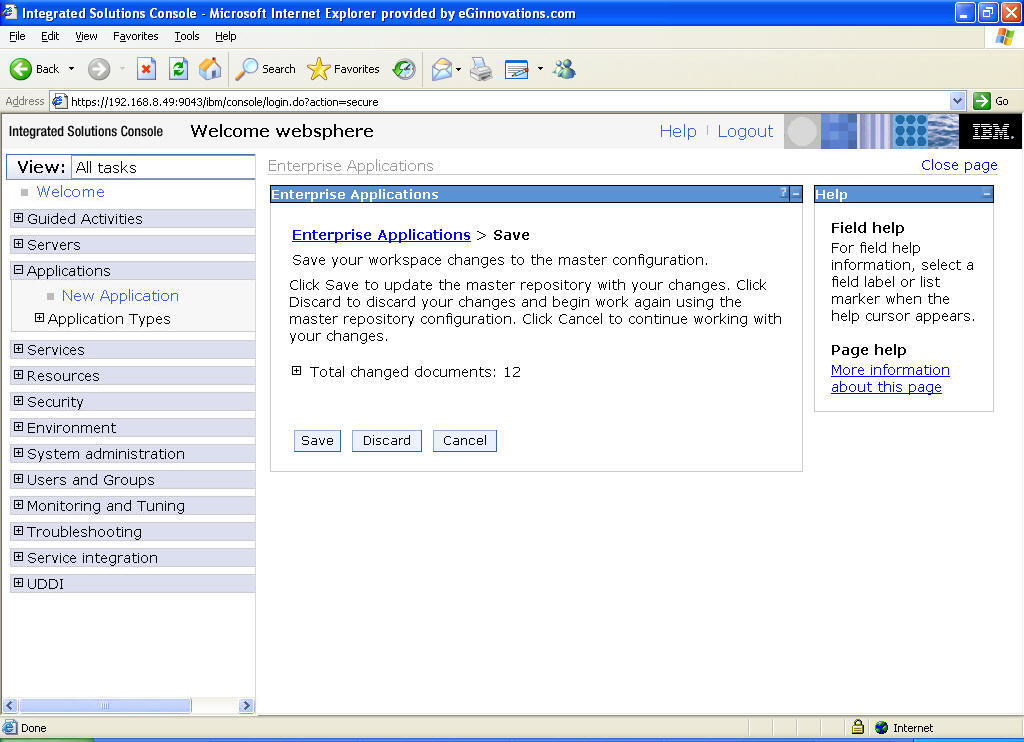
Task: Click the green Go arrow button
Action: (x=982, y=101)
